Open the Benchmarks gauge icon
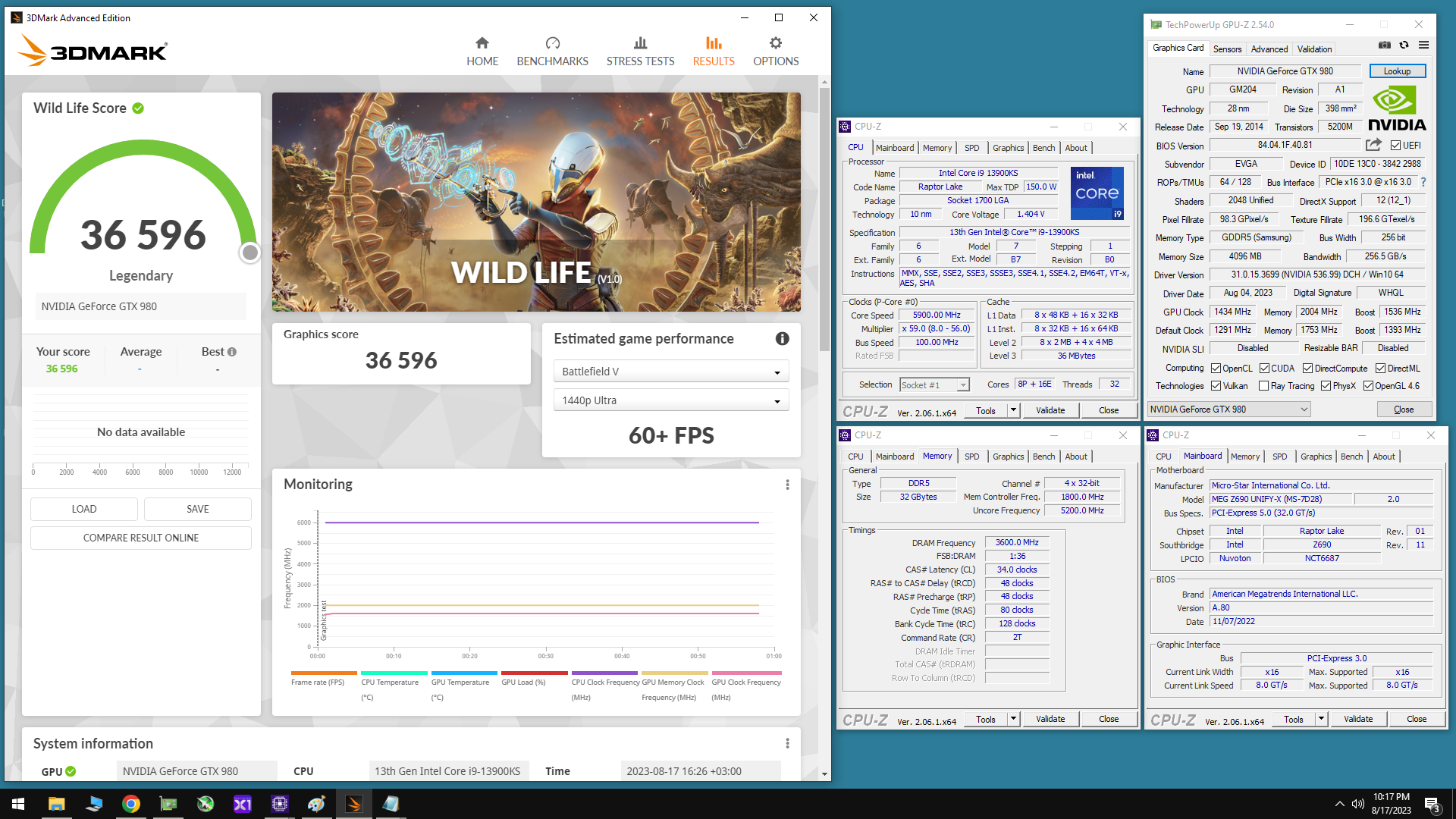Screen dimensions: 1456x819 (x=552, y=43)
